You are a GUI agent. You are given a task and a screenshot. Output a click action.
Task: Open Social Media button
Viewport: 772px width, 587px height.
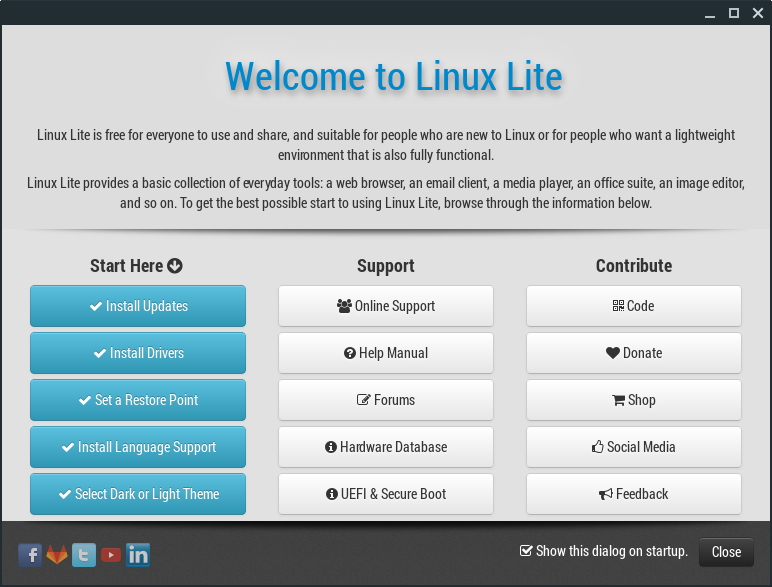tap(634, 447)
